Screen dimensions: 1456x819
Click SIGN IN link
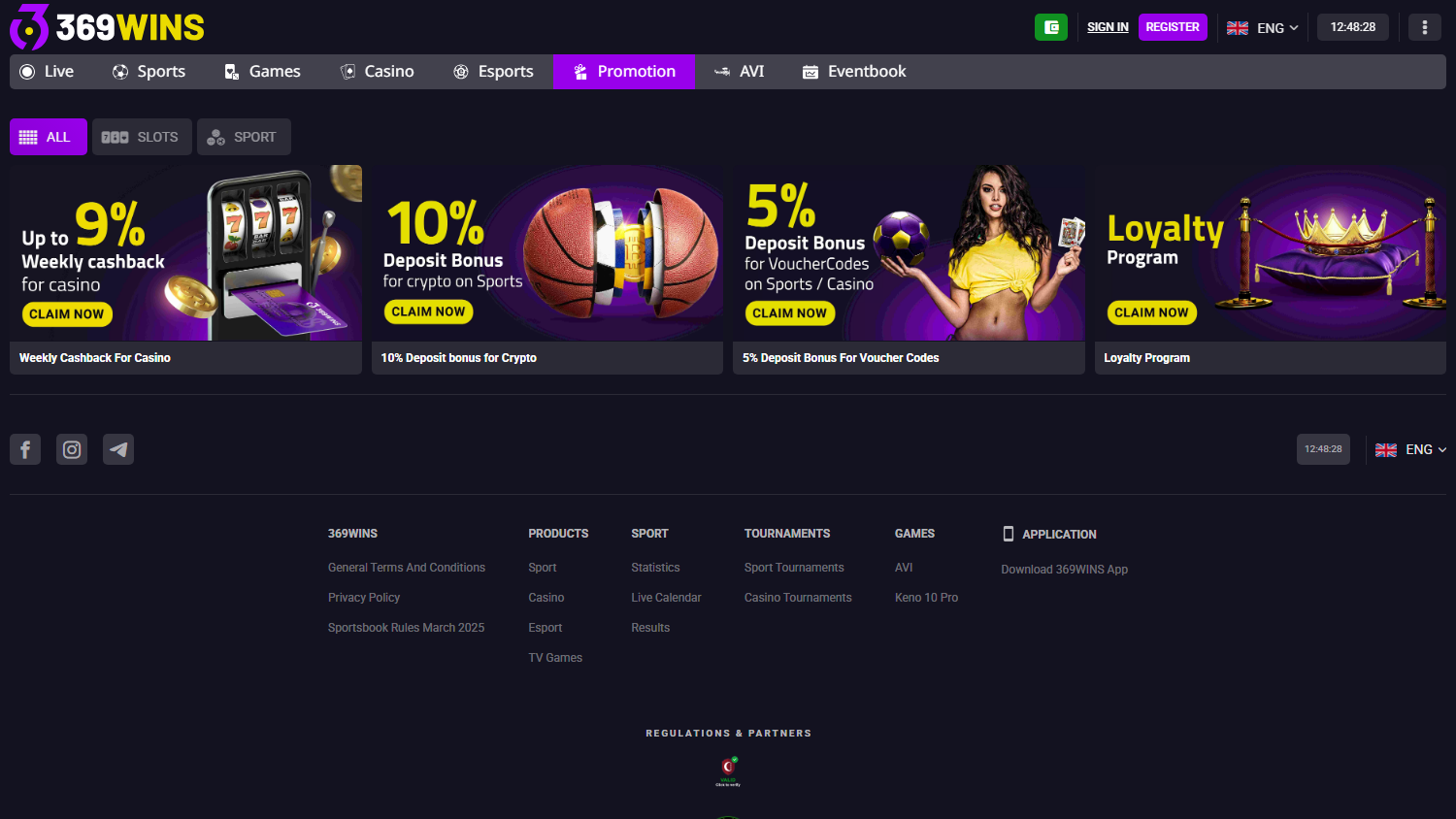tap(1108, 27)
